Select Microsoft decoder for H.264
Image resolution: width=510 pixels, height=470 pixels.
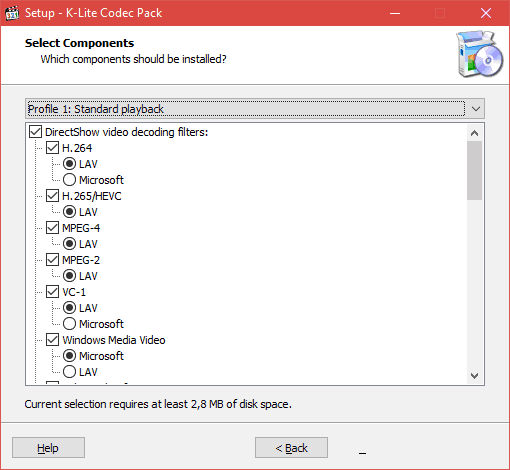click(69, 180)
